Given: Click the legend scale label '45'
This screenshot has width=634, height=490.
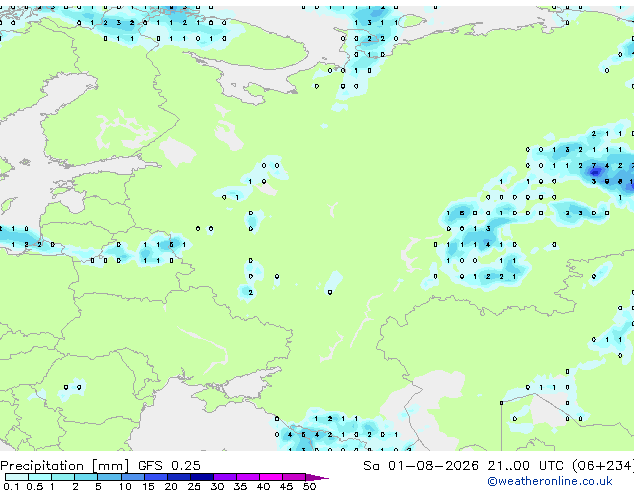Looking at the screenshot, I should (x=286, y=486).
